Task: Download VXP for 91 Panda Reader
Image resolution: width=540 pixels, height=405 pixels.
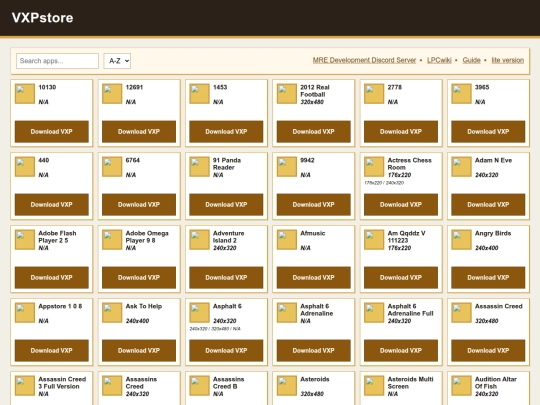Action: point(226,205)
